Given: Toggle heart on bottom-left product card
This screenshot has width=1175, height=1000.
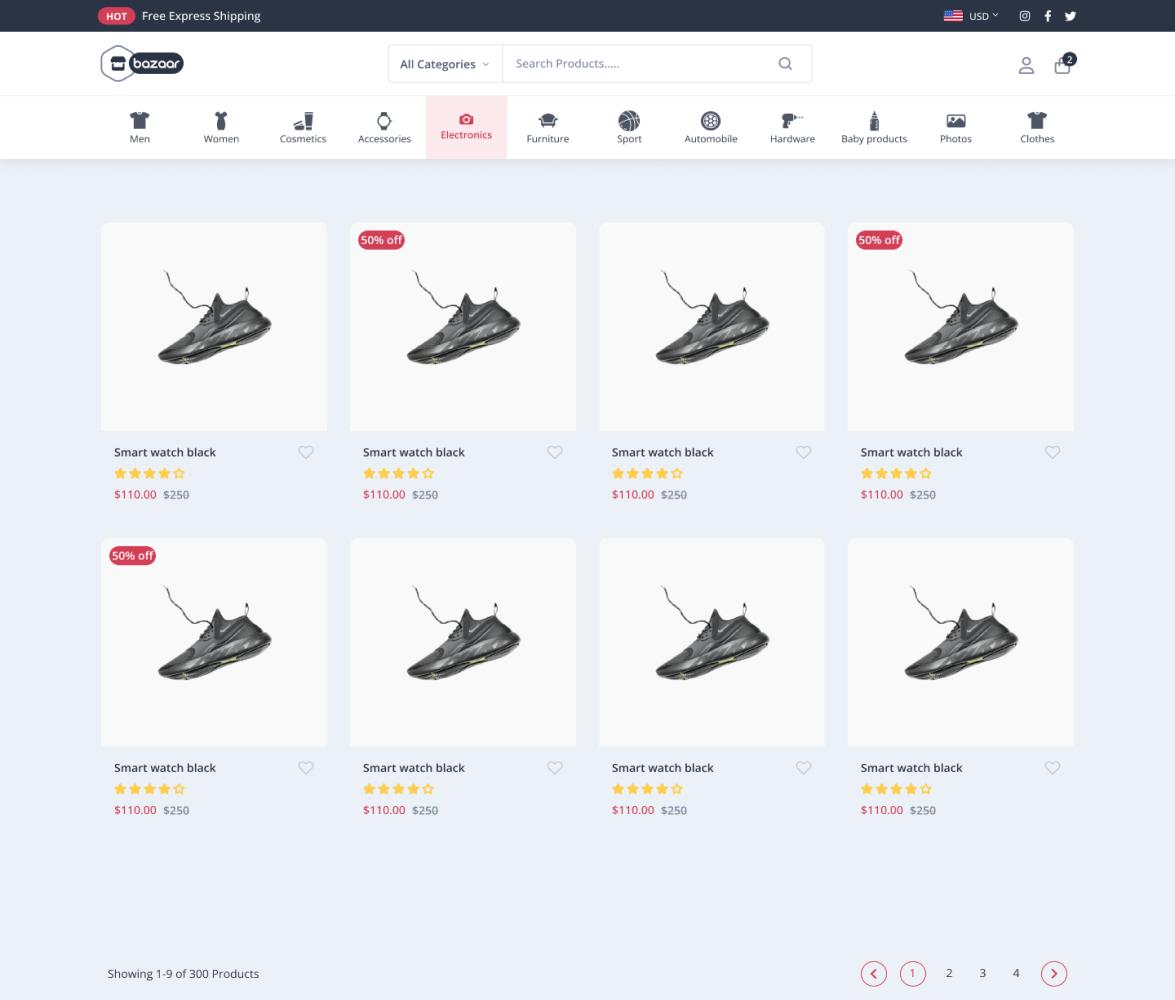Looking at the screenshot, I should (x=306, y=768).
